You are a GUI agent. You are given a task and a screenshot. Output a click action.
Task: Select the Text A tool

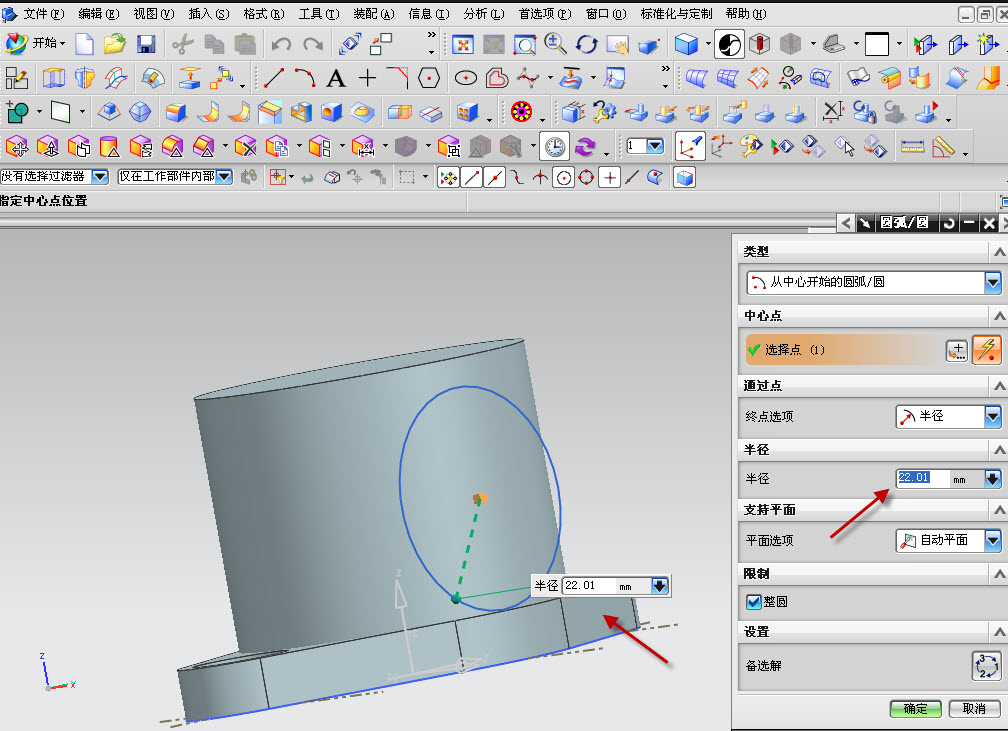pos(336,78)
